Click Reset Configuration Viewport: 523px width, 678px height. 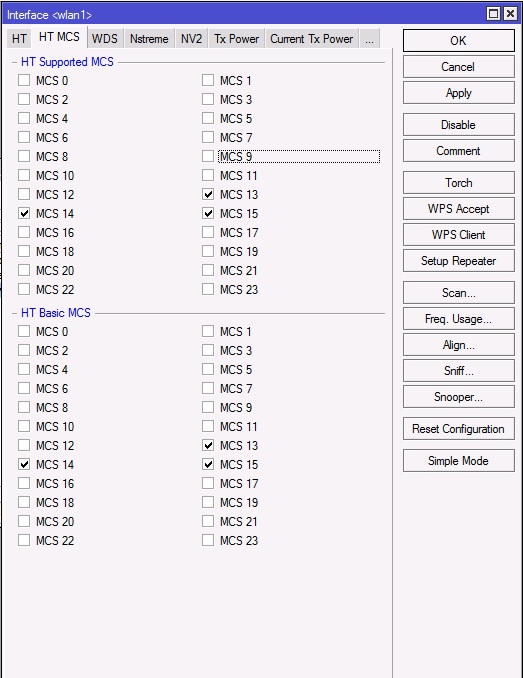pos(459,429)
